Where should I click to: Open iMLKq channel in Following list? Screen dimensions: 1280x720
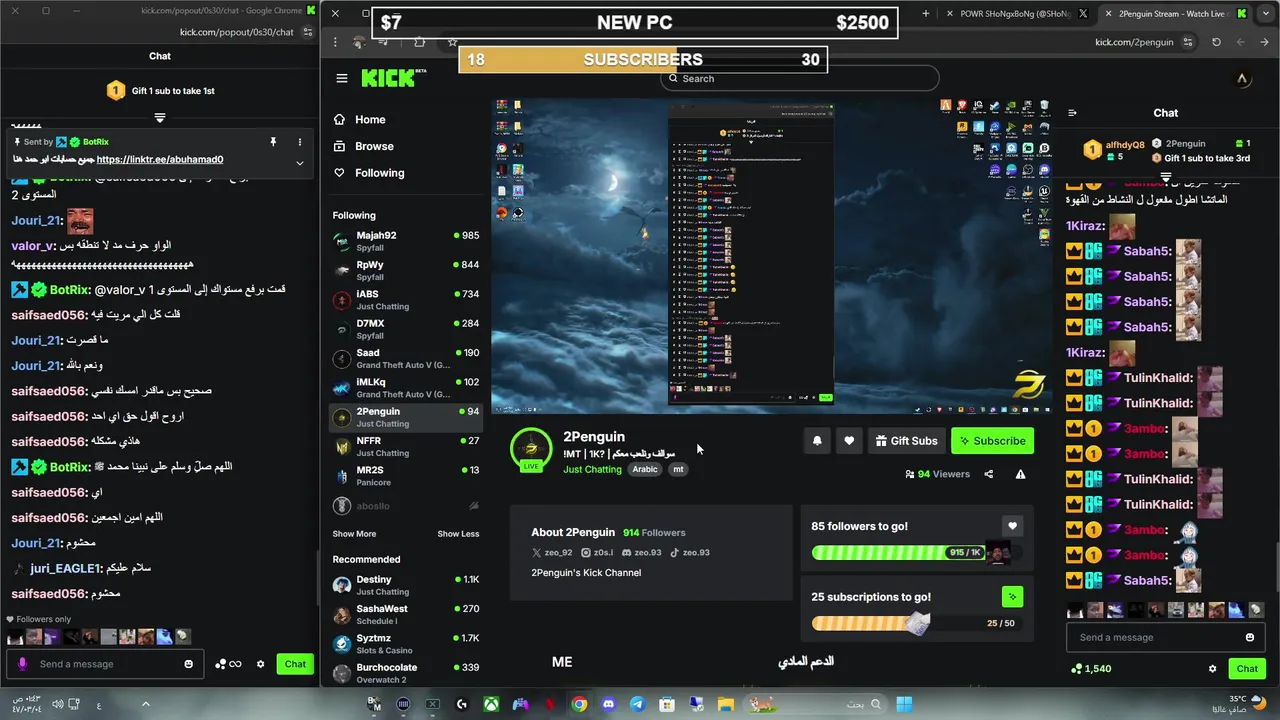click(405, 388)
